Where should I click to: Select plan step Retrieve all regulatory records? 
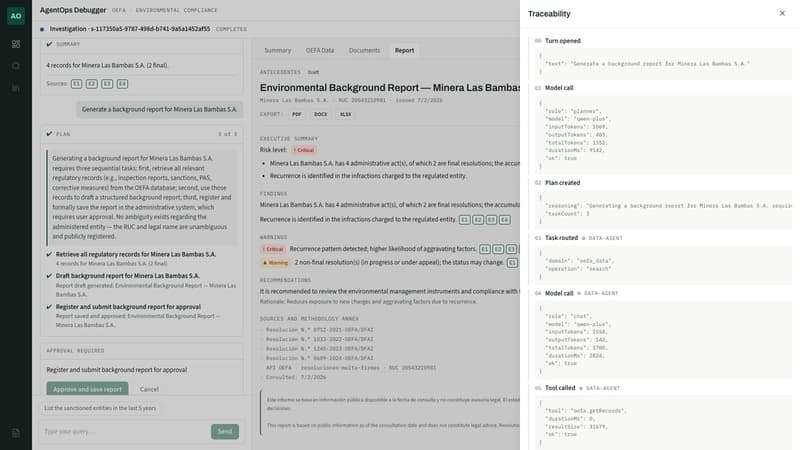point(136,255)
